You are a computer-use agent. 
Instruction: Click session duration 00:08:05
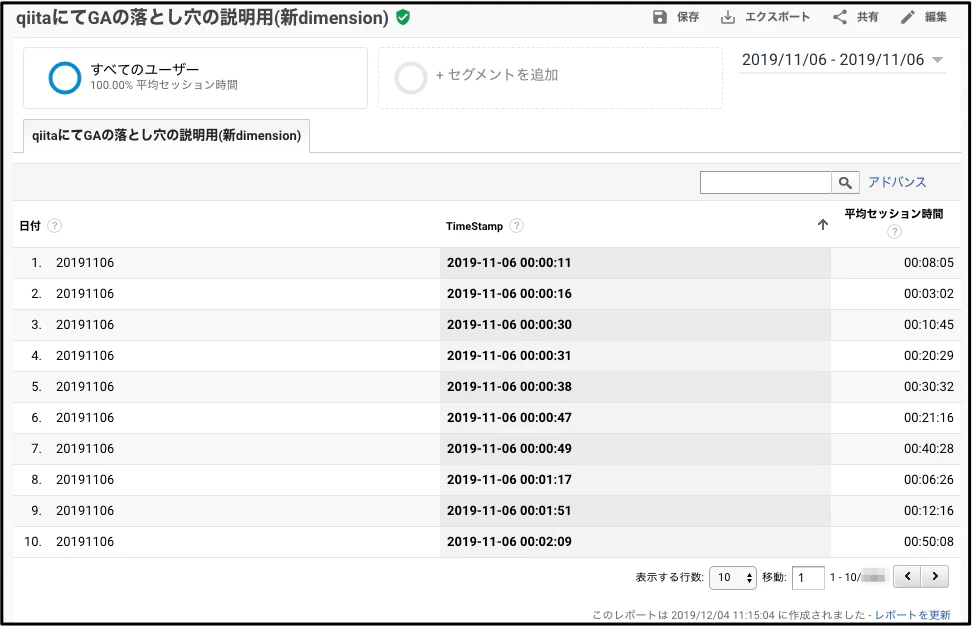929,263
